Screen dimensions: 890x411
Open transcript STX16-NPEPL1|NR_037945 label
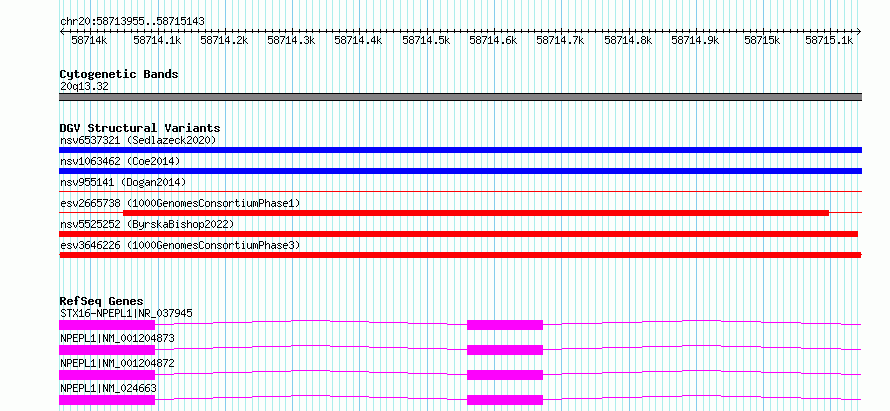pos(126,313)
